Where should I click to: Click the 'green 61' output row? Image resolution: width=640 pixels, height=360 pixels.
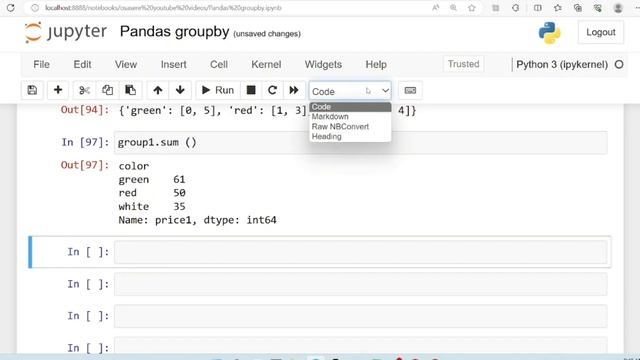152,179
